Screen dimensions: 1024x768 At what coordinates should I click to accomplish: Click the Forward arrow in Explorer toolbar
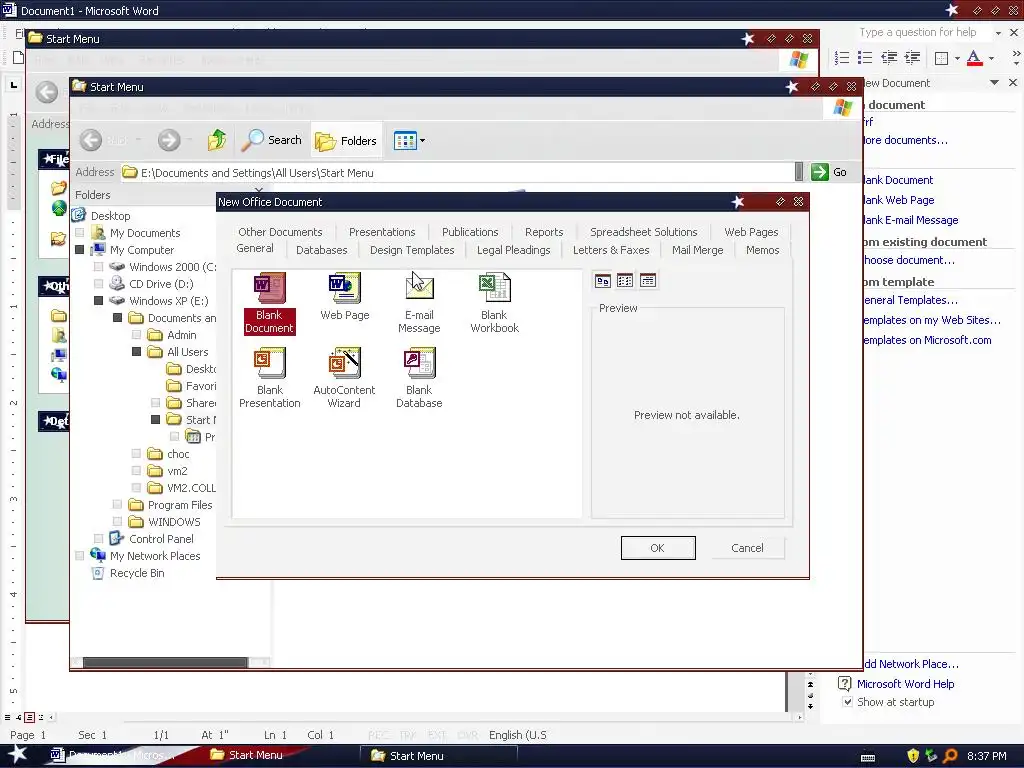(168, 140)
